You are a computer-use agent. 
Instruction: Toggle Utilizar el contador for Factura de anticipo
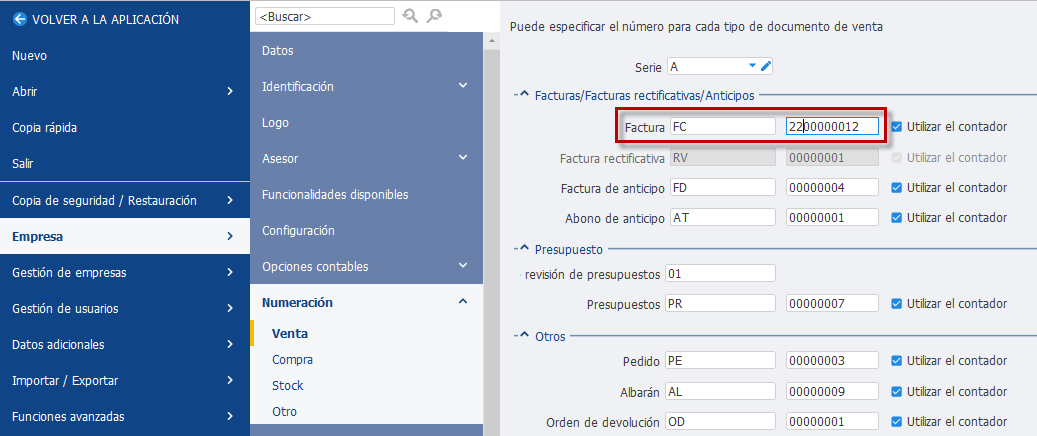pos(896,188)
